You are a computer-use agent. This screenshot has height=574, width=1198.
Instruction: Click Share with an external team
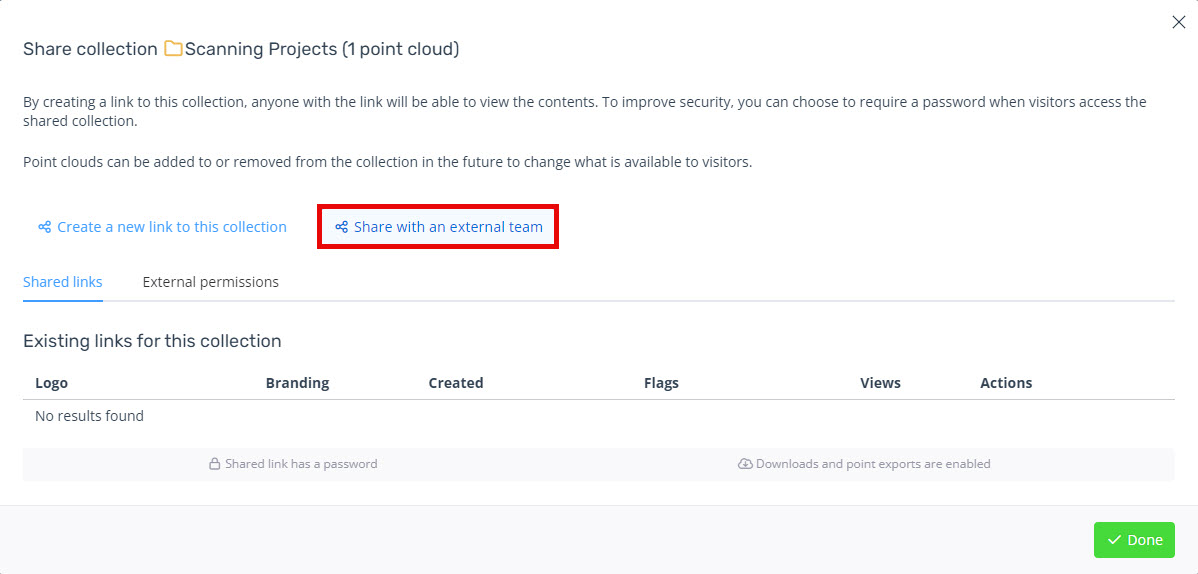[439, 227]
